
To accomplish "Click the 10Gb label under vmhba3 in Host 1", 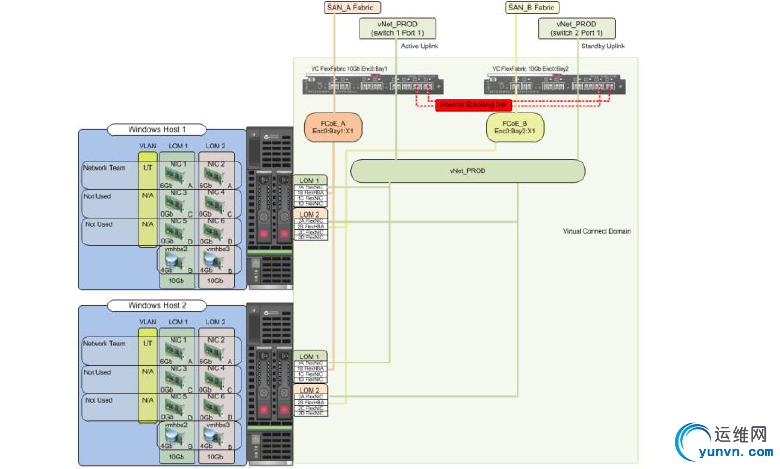I will pos(215,281).
